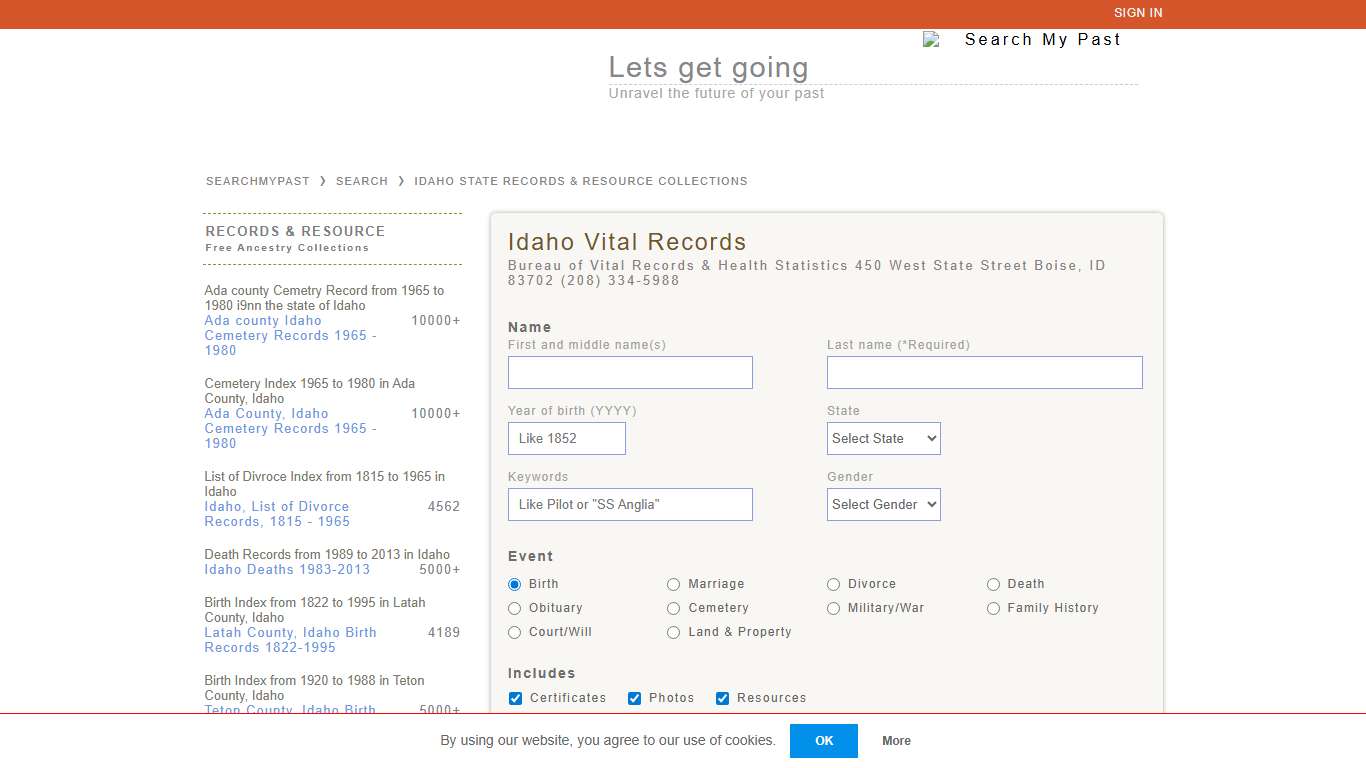Viewport: 1366px width, 768px height.
Task: Uncheck the Photos checkbox
Action: [x=634, y=698]
